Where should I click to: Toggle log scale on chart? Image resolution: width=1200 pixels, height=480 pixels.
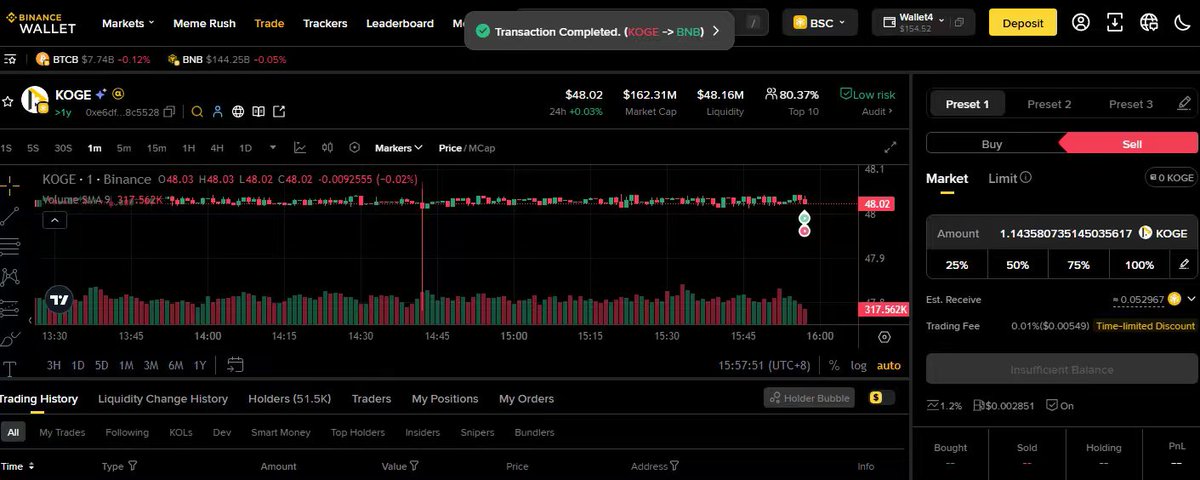coord(858,366)
